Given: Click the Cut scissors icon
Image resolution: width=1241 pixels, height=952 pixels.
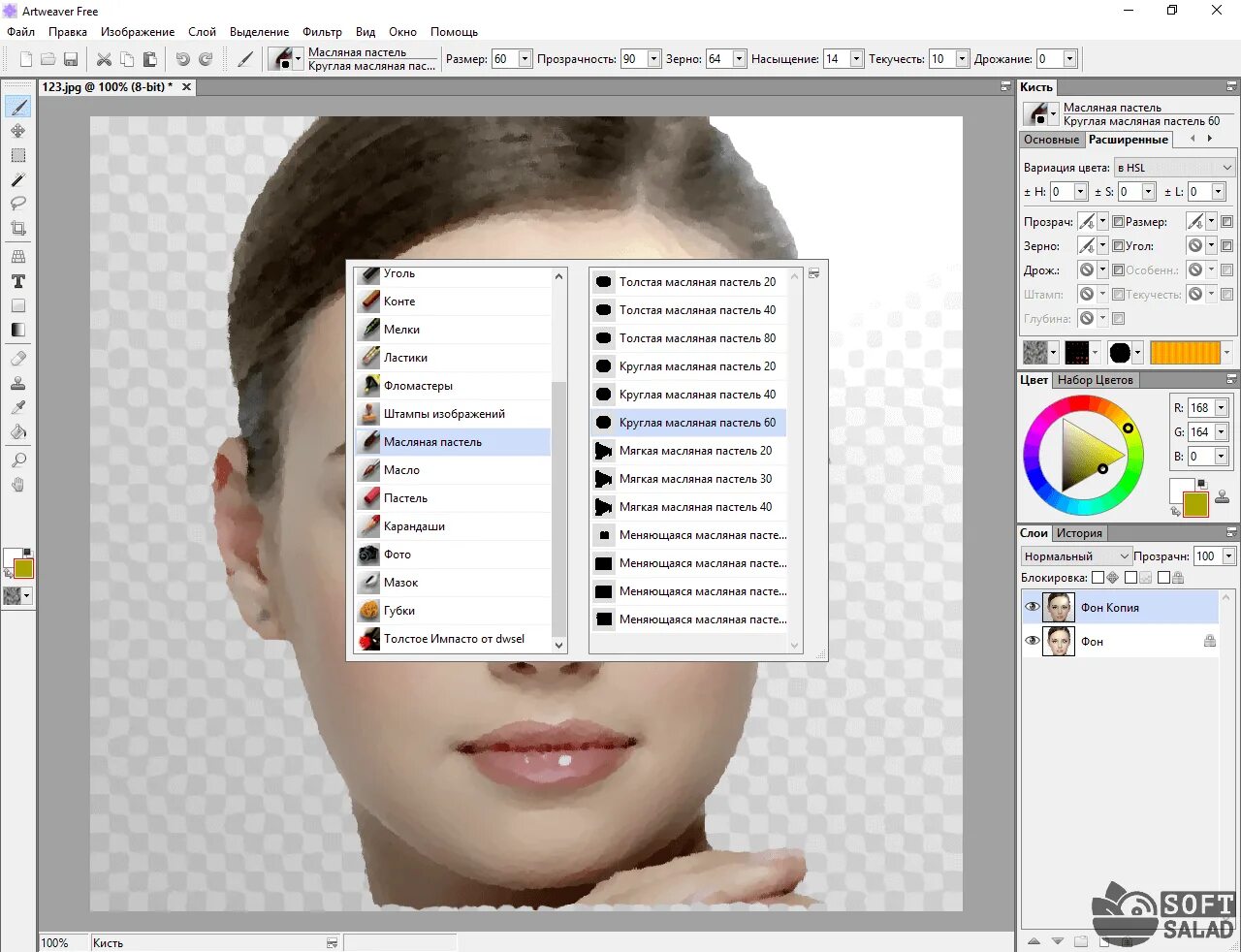Looking at the screenshot, I should (104, 59).
